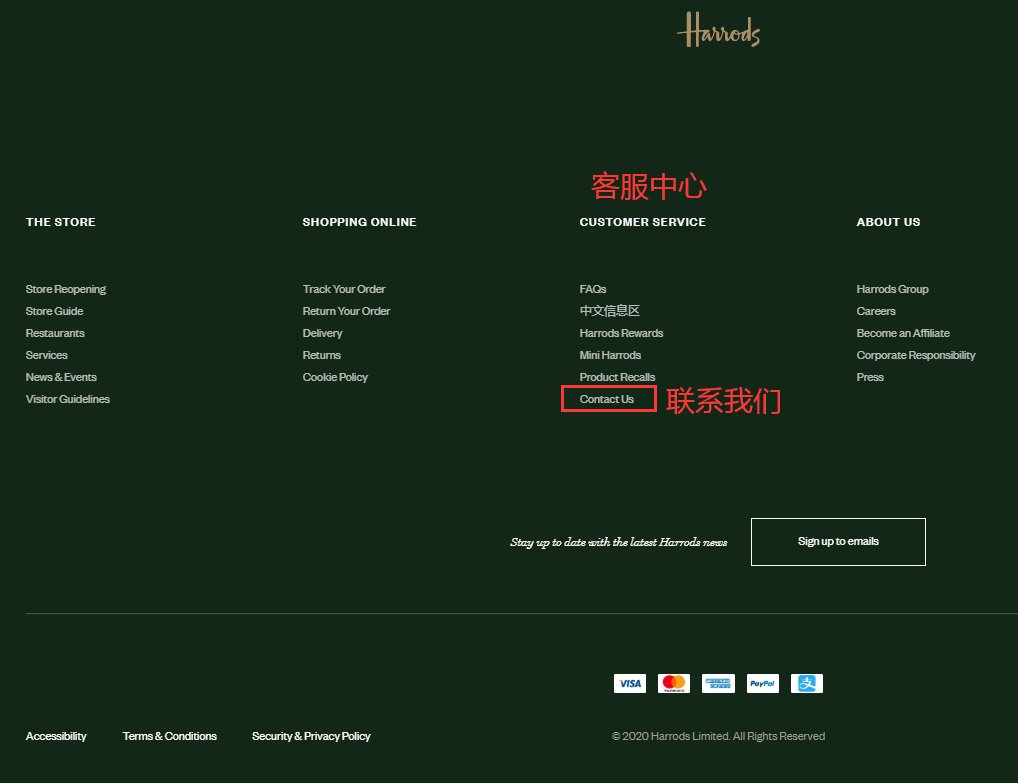The image size is (1018, 783).
Task: Click SHOPPING ONLINE column heading
Action: [x=359, y=222]
